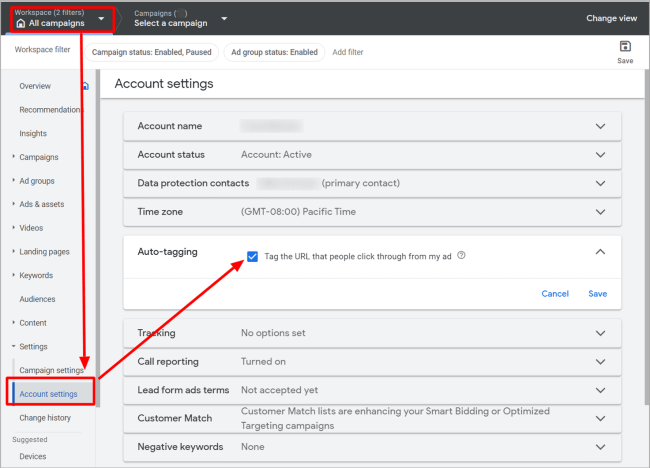Expand the Account status row chevron
The width and height of the screenshot is (650, 468).
coord(600,155)
